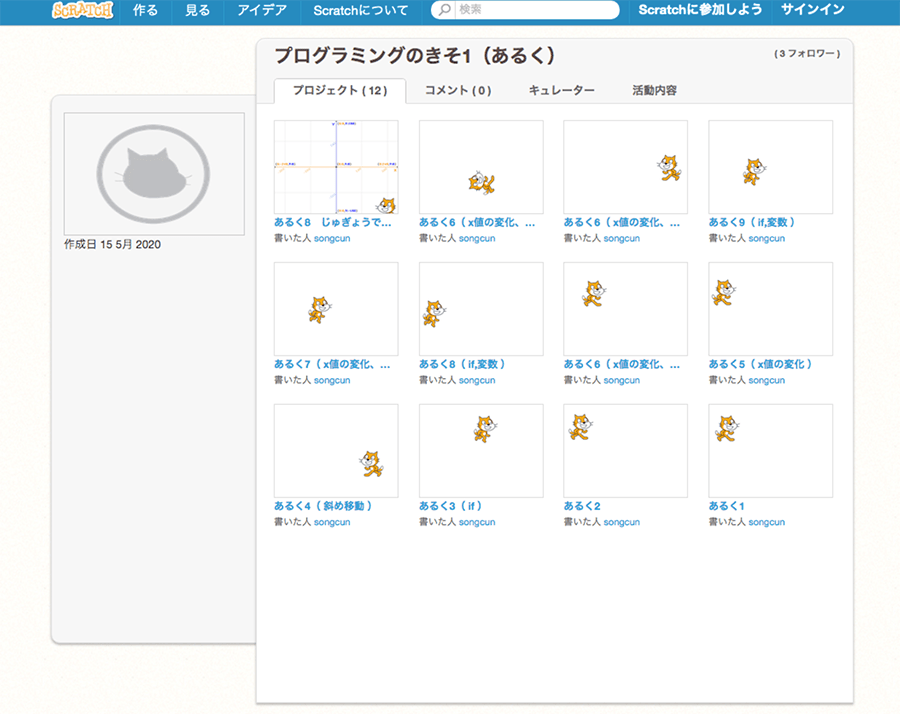Open the アイデア menu item
900x714 pixels.
click(262, 10)
